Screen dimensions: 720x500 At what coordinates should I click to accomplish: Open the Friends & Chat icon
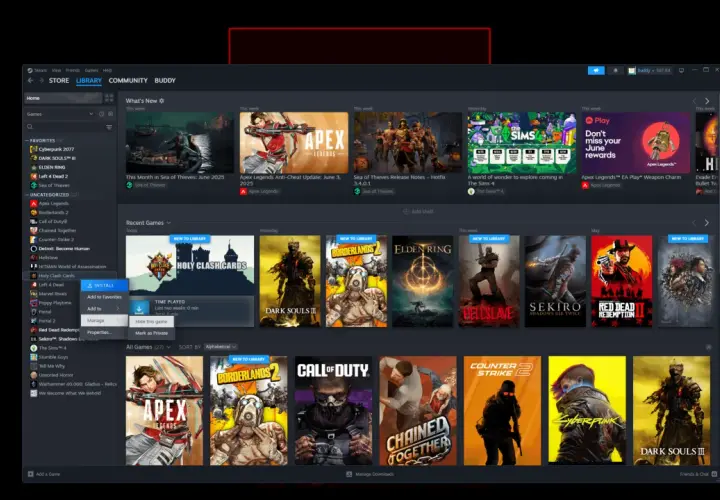(714, 474)
